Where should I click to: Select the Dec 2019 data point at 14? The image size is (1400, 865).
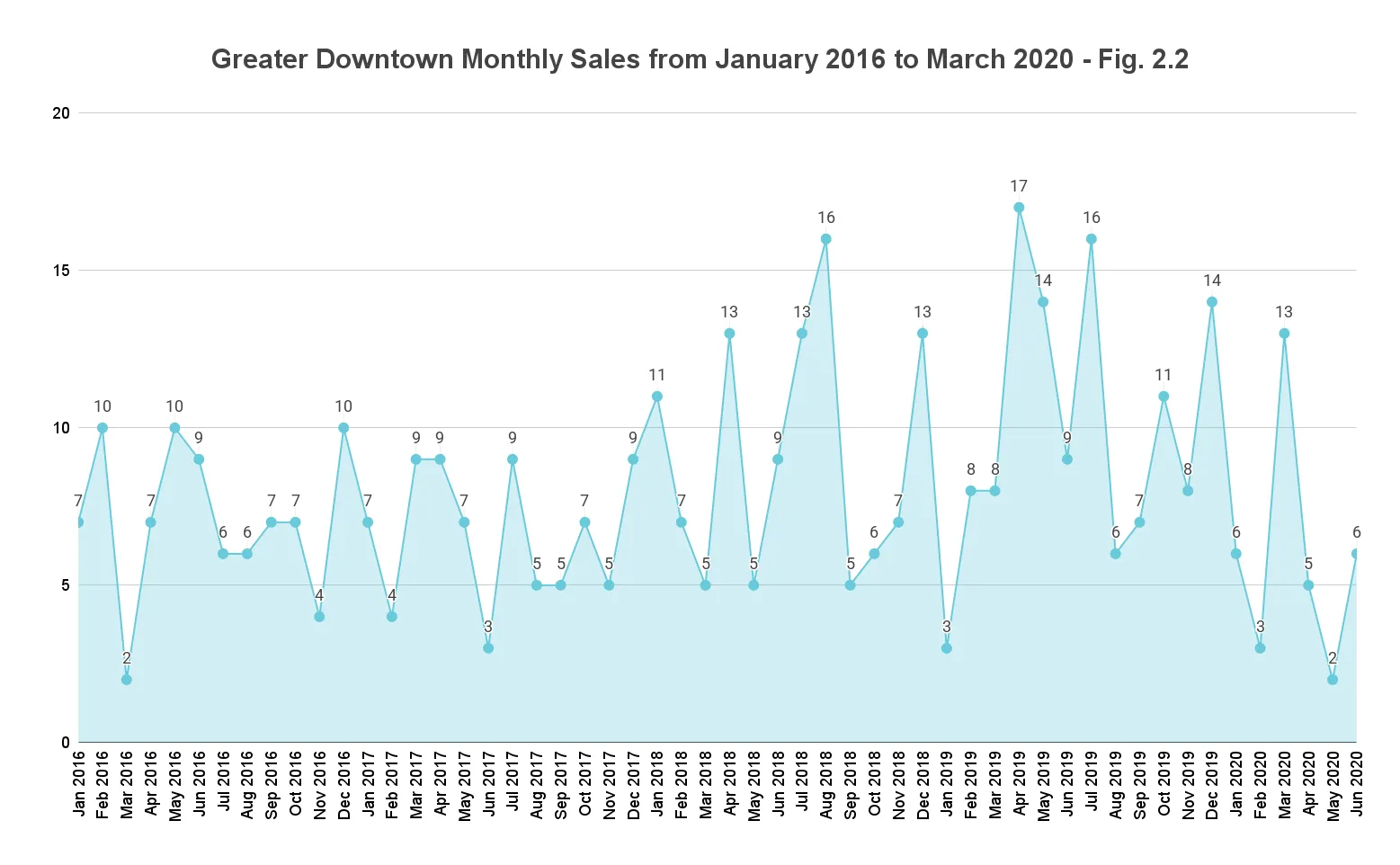click(1212, 302)
